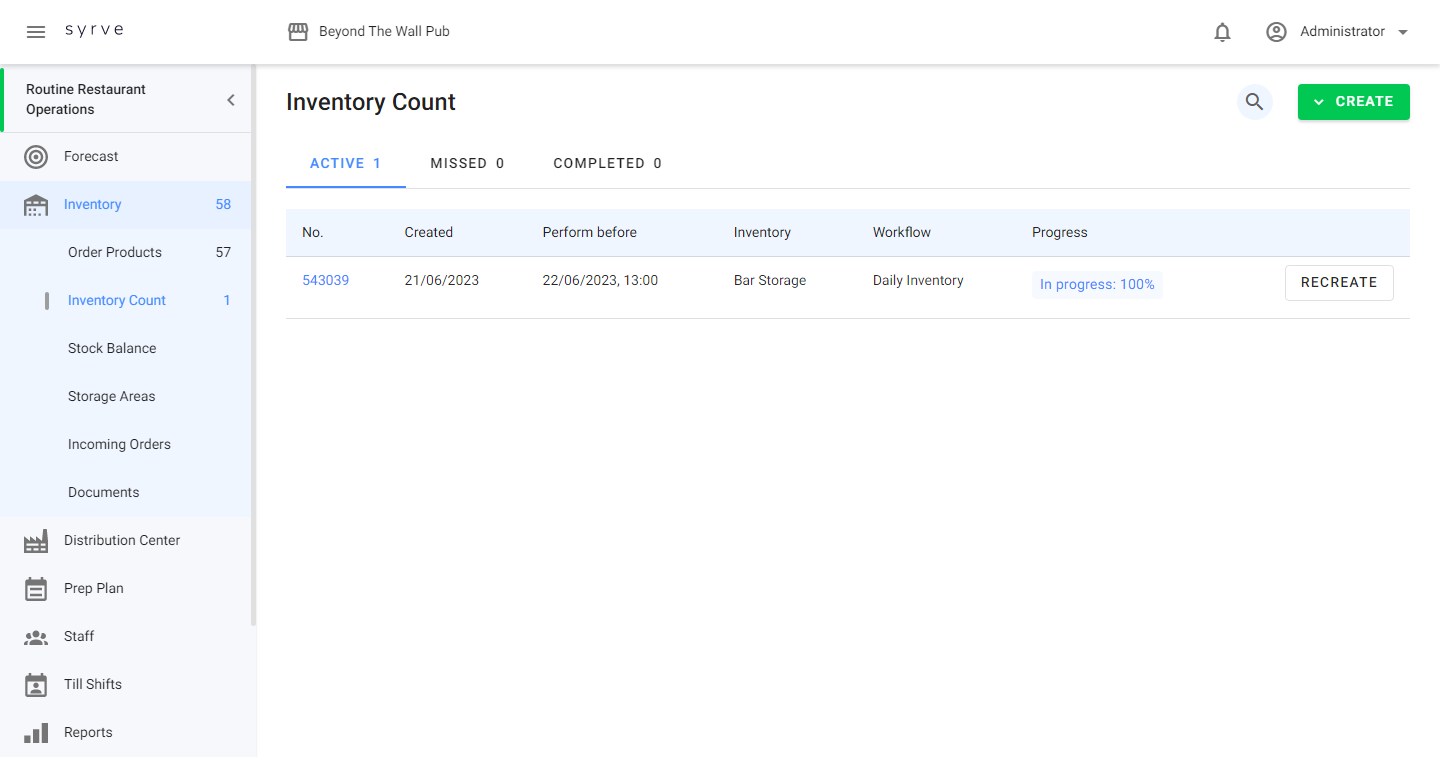This screenshot has width=1440, height=757.
Task: Select Stock Balance in the sidebar
Action: (x=112, y=349)
